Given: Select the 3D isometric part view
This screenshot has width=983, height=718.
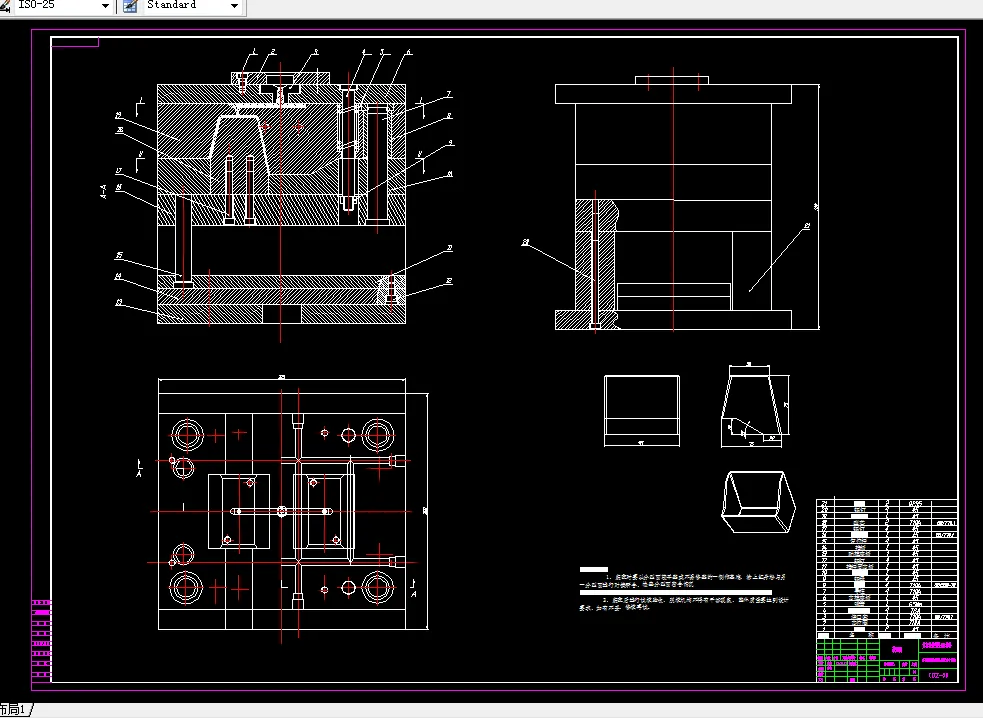Looking at the screenshot, I should [x=759, y=502].
